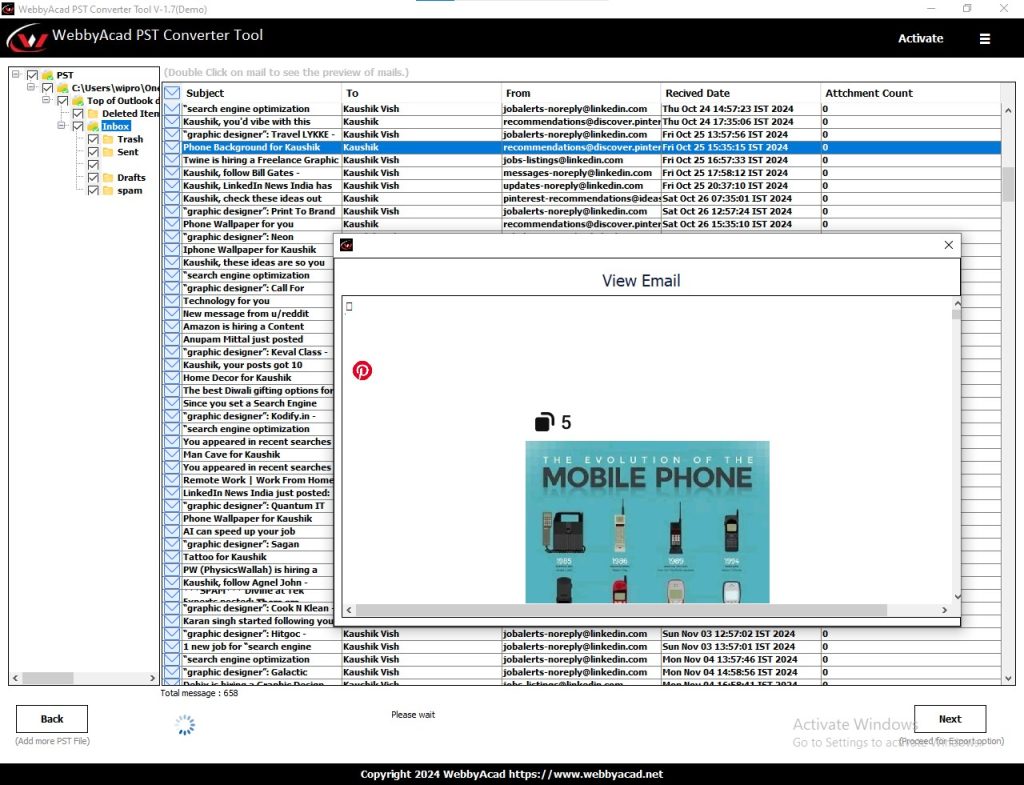The height and width of the screenshot is (785, 1024).
Task: Click the mail icon for 'Karan singh started following you'
Action: [x=172, y=621]
